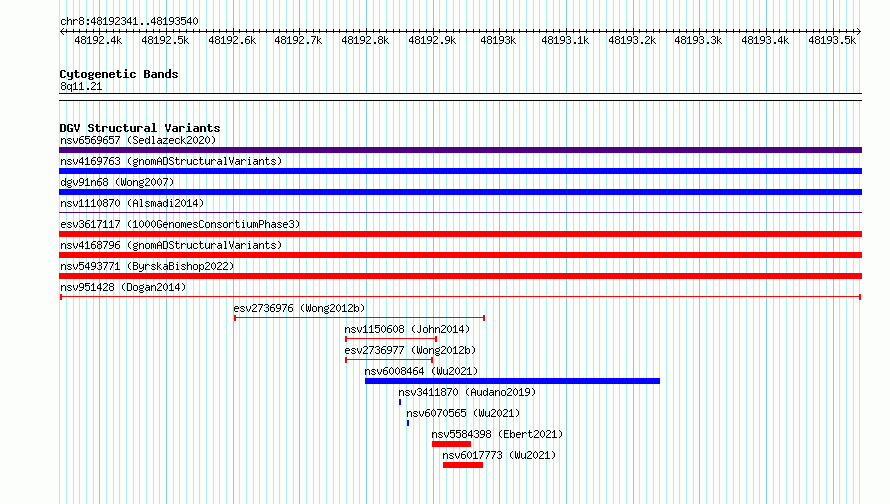Click ruler tick 48192.6k

pos(232,40)
